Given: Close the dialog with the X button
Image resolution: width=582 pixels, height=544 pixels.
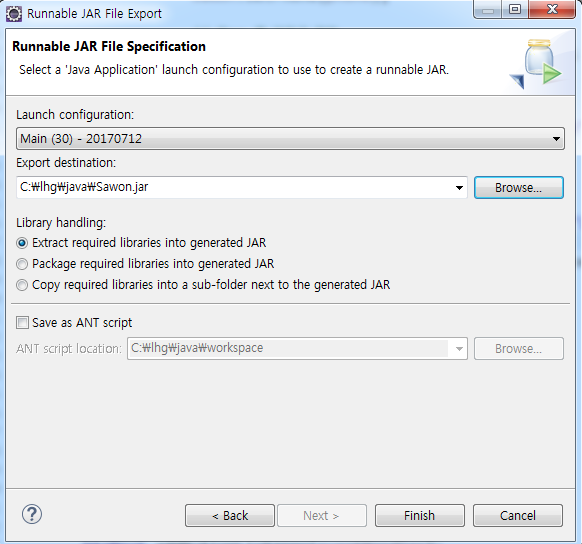Looking at the screenshot, I should pyautogui.click(x=552, y=10).
